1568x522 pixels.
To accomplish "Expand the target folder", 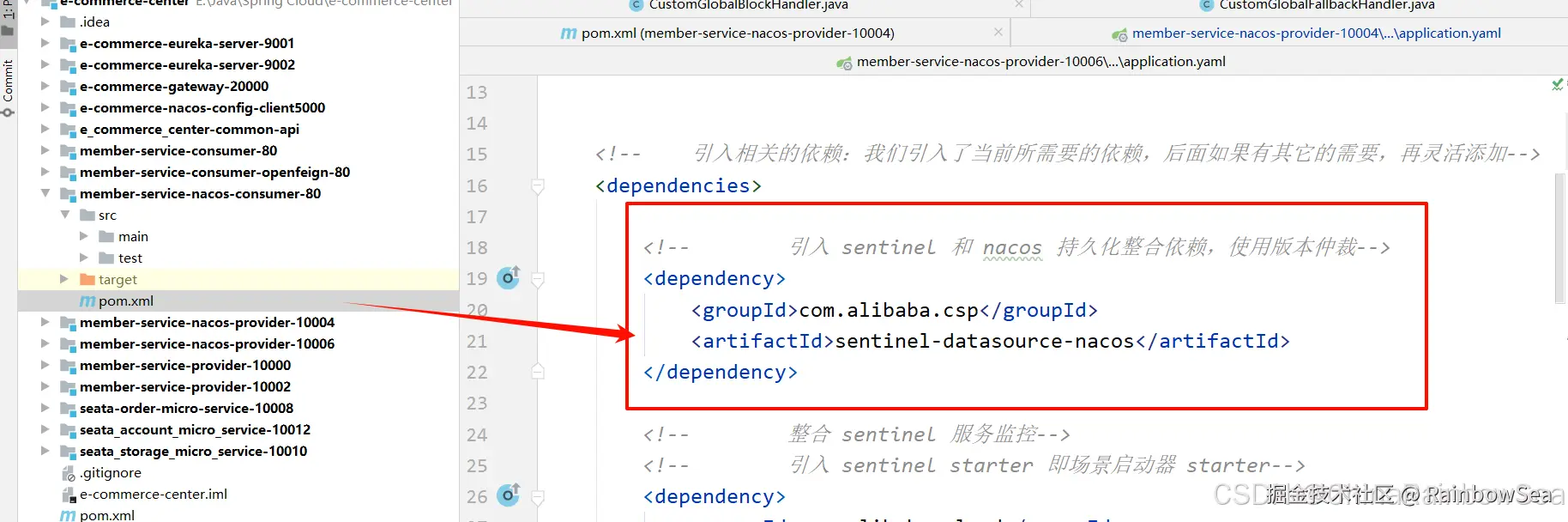I will (x=64, y=279).
